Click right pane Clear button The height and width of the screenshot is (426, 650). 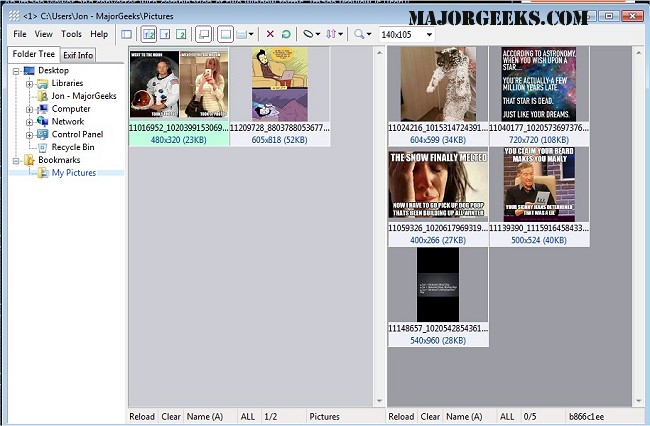[430, 416]
